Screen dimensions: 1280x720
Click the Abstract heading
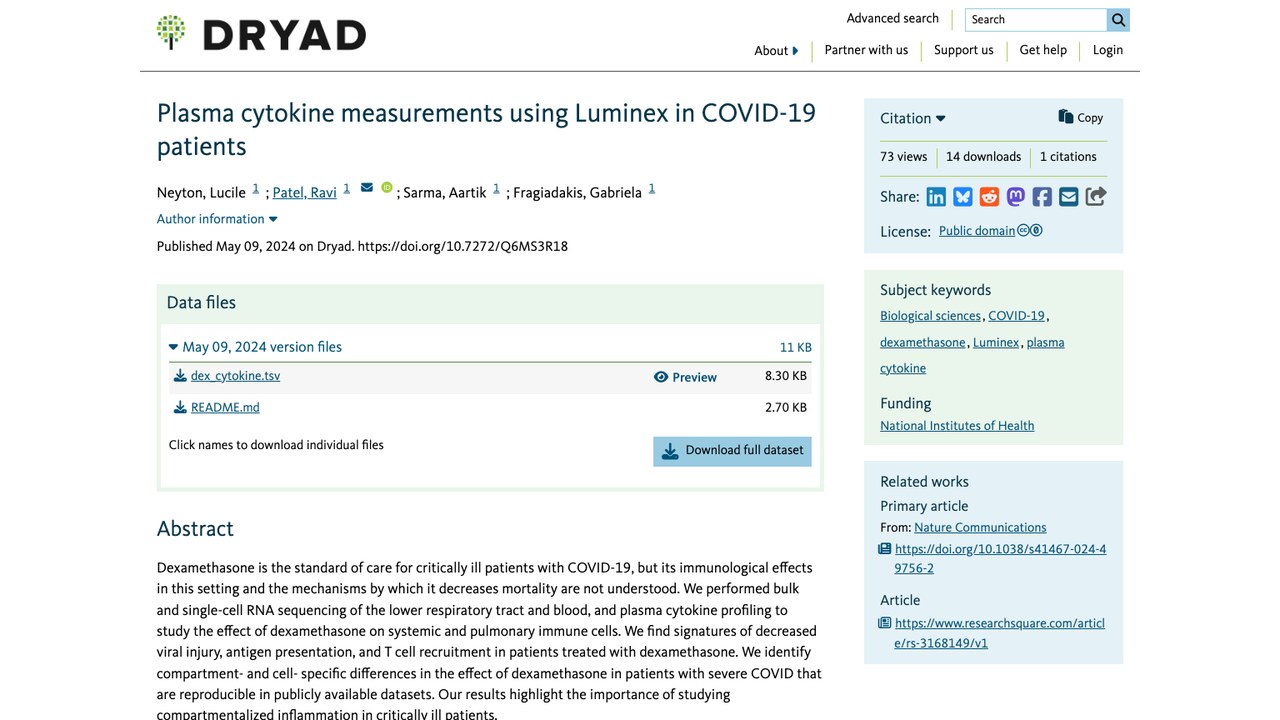click(195, 529)
